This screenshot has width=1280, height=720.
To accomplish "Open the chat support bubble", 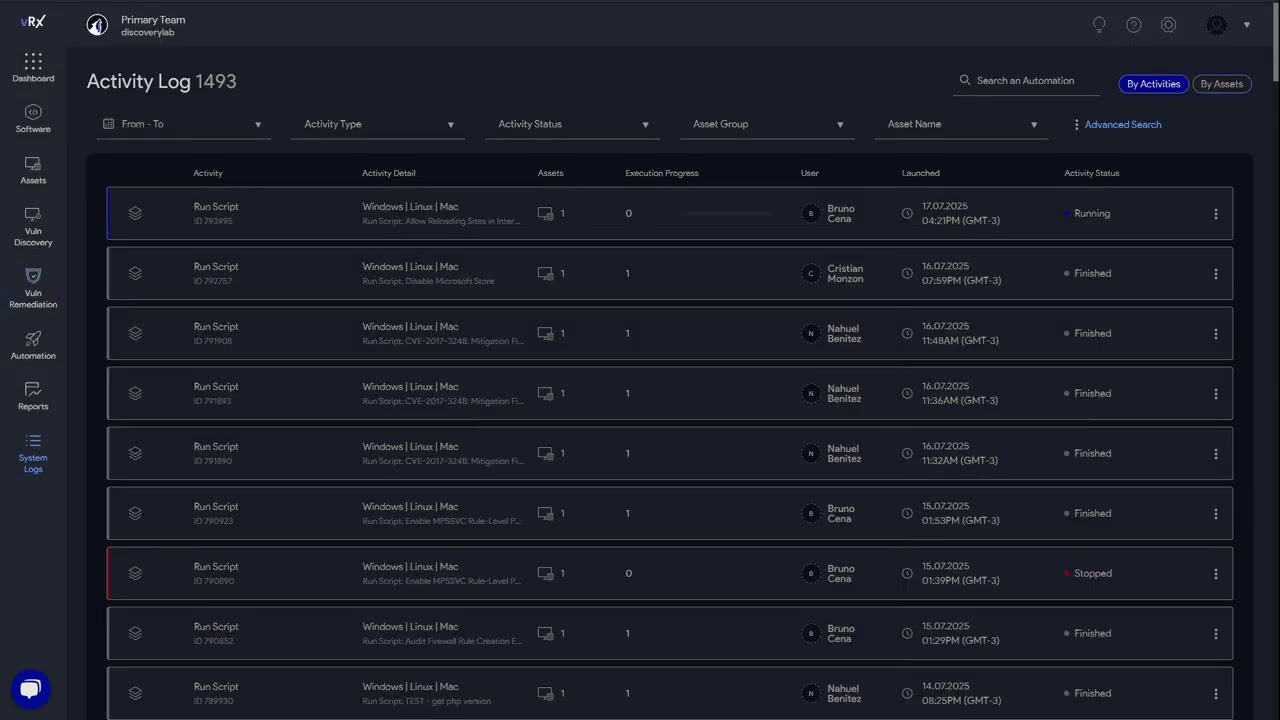I will [x=30, y=689].
